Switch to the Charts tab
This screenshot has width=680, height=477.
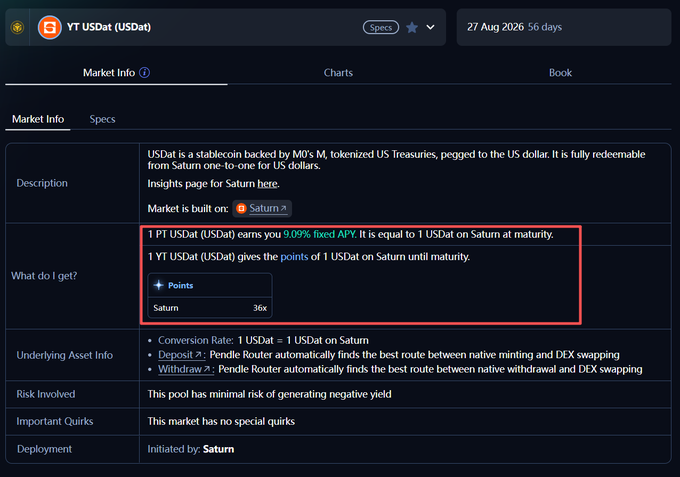click(338, 73)
